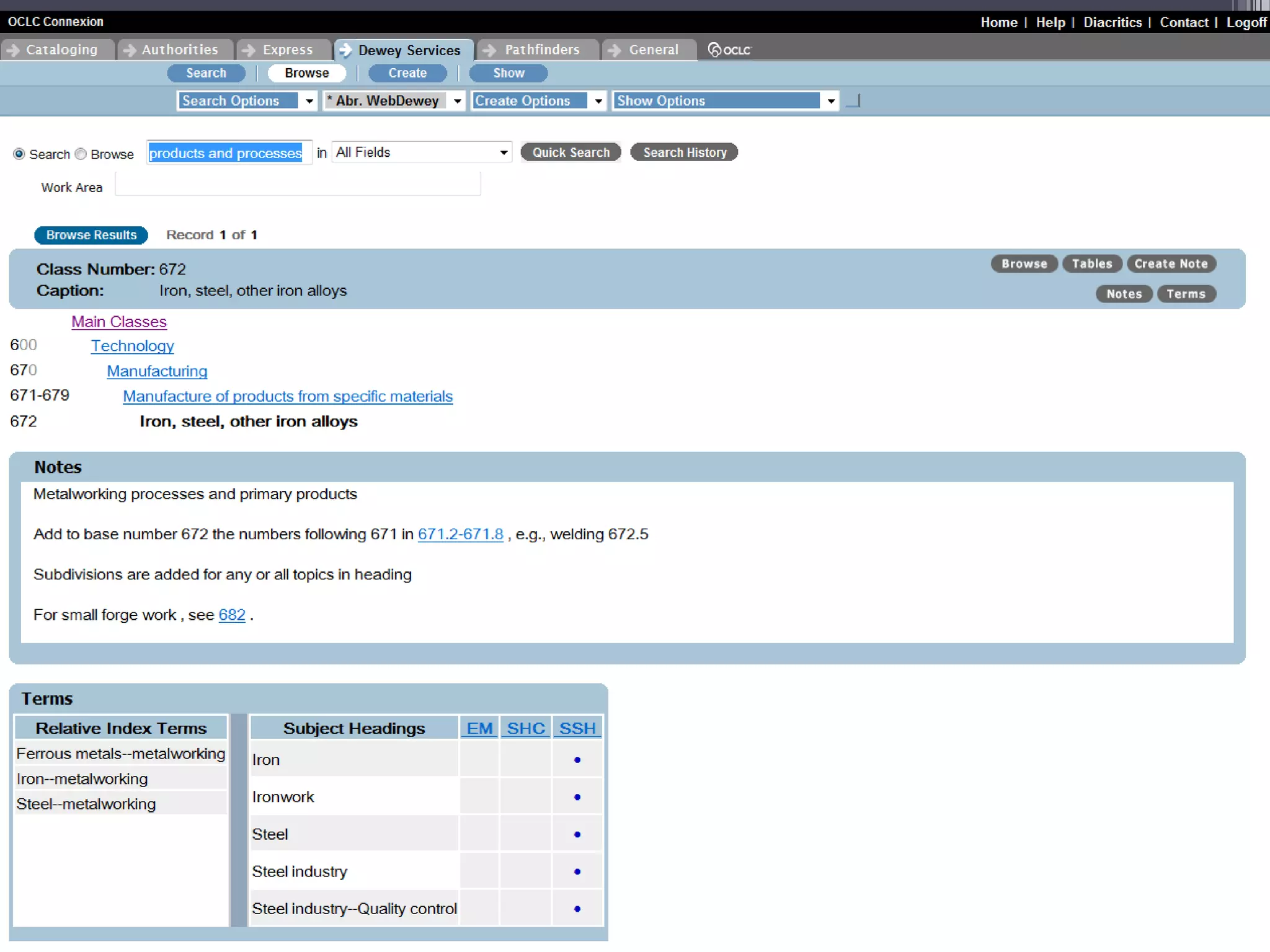This screenshot has height=952, width=1270.
Task: Open the General tab
Action: pyautogui.click(x=653, y=50)
